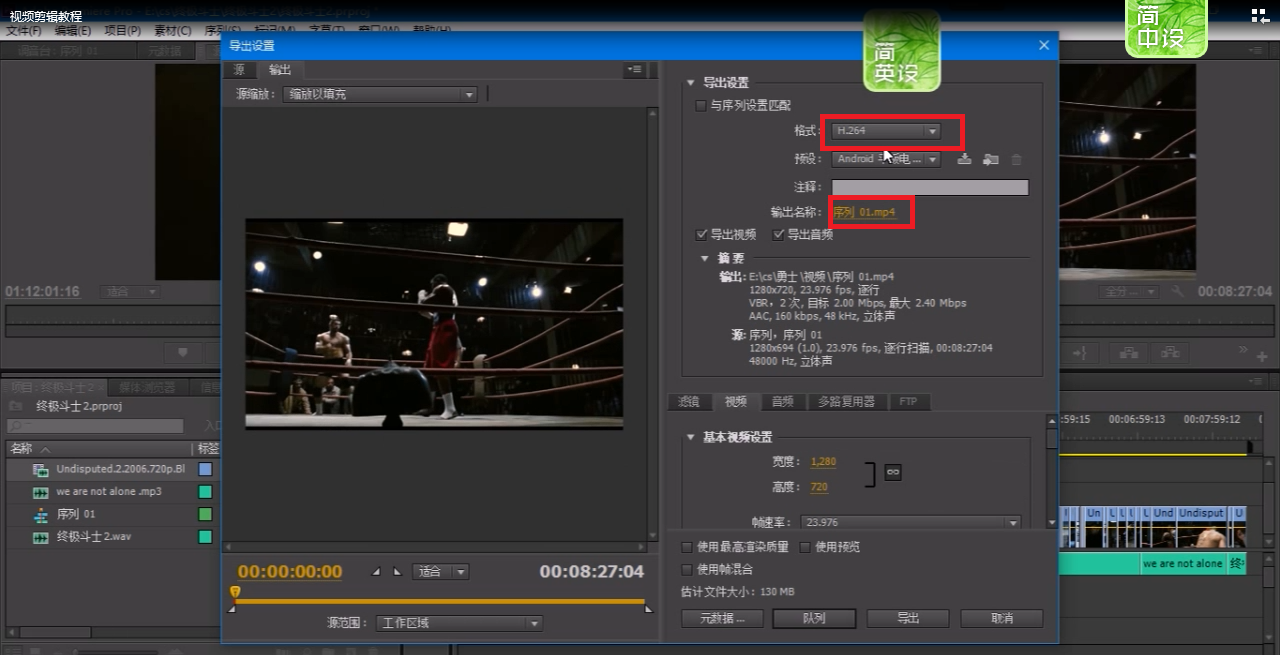Image resolution: width=1280 pixels, height=655 pixels.
Task: Open the 多路复用器 tab
Action: coord(846,402)
